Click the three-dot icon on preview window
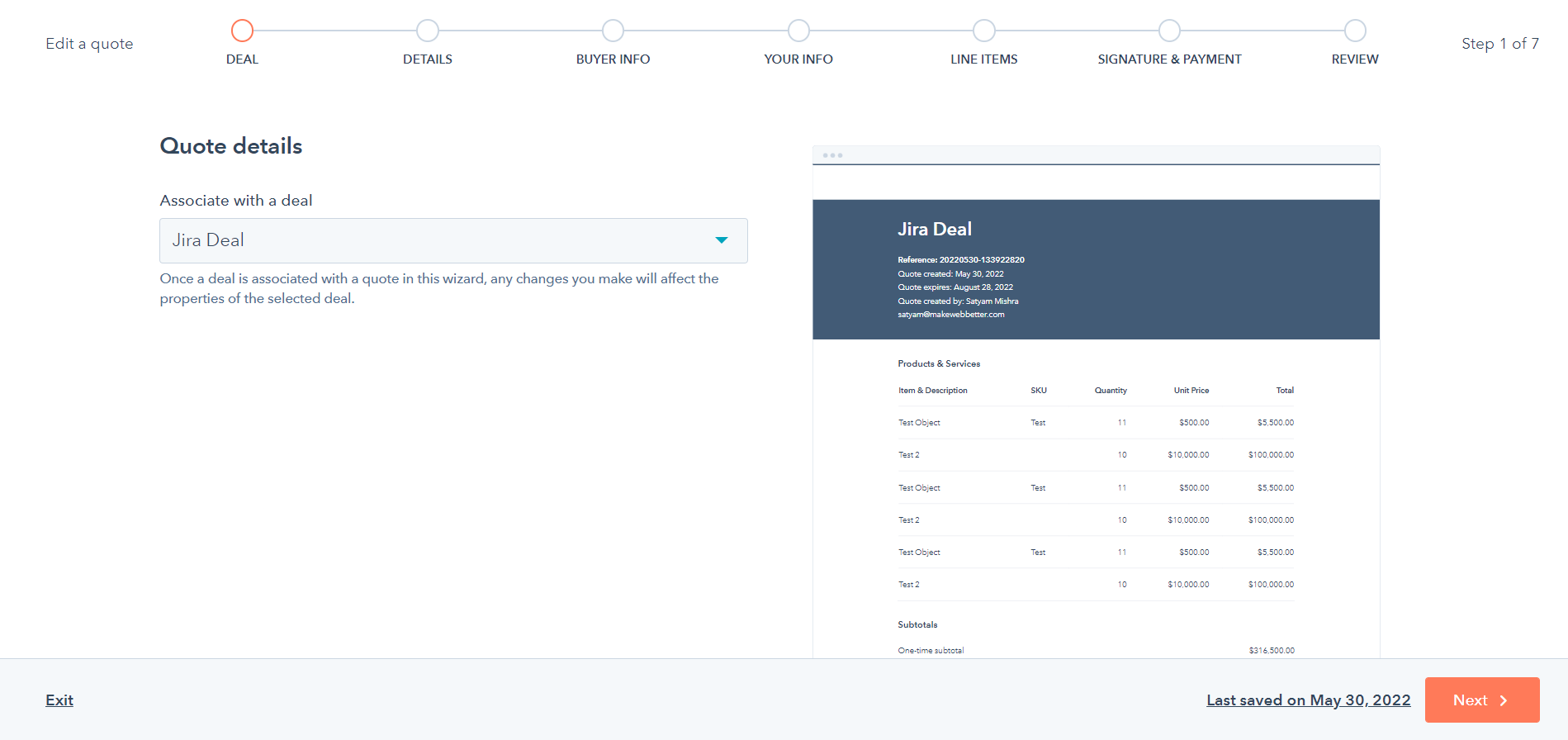Image resolution: width=1568 pixels, height=740 pixels. click(832, 155)
